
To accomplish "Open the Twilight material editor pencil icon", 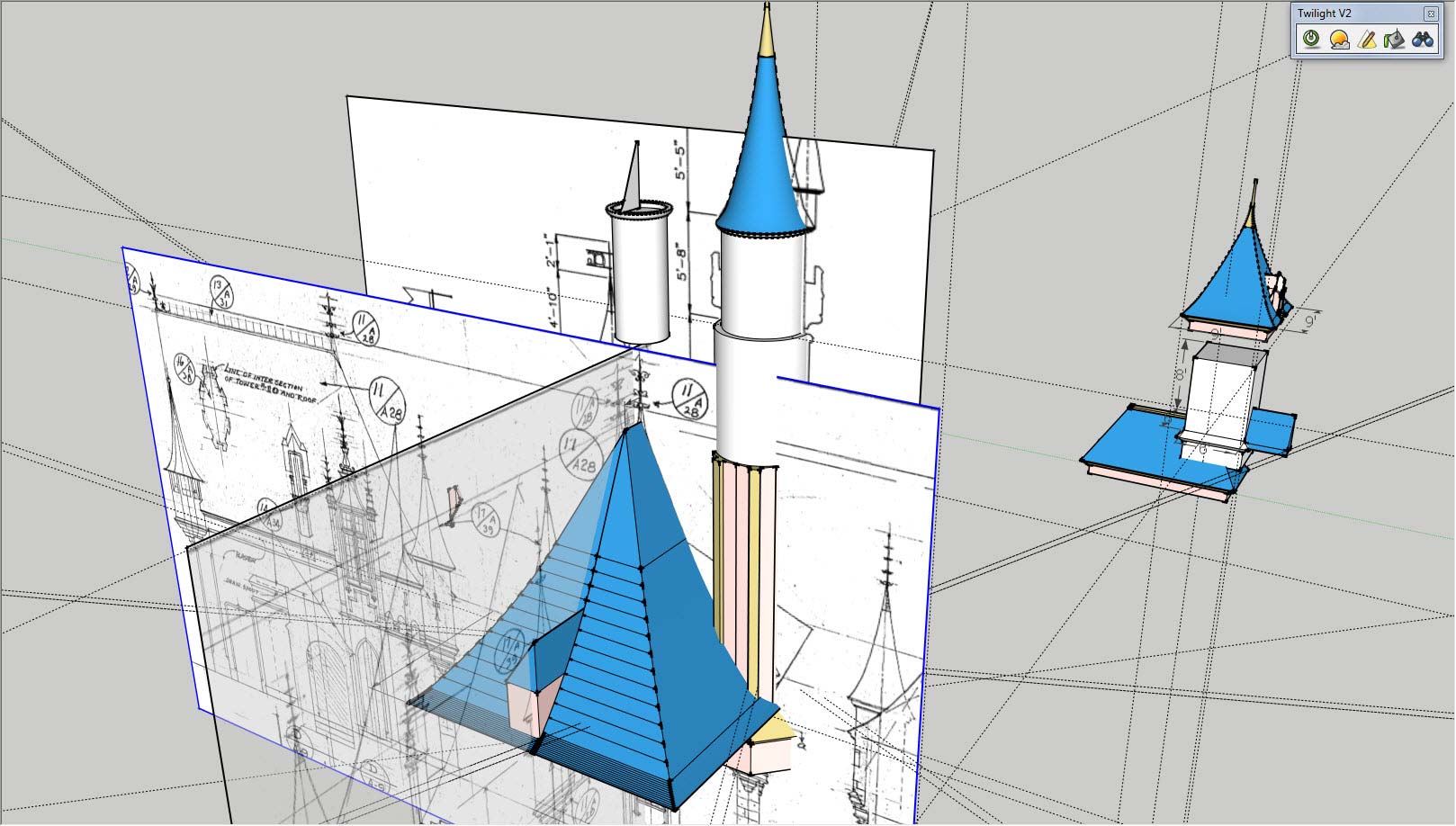I will (x=1367, y=40).
